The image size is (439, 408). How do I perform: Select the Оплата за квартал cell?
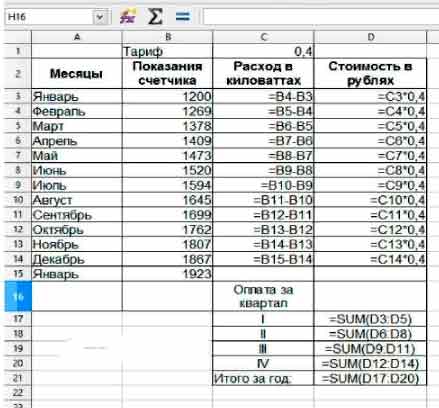click(x=263, y=296)
